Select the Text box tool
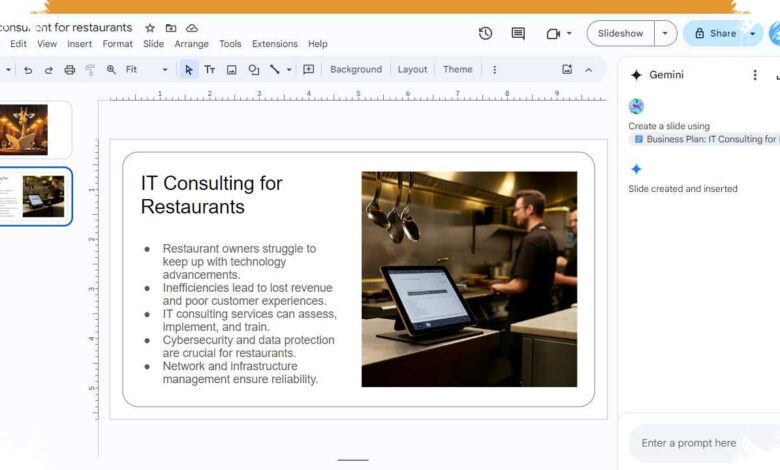The width and height of the screenshot is (780, 470). click(209, 70)
